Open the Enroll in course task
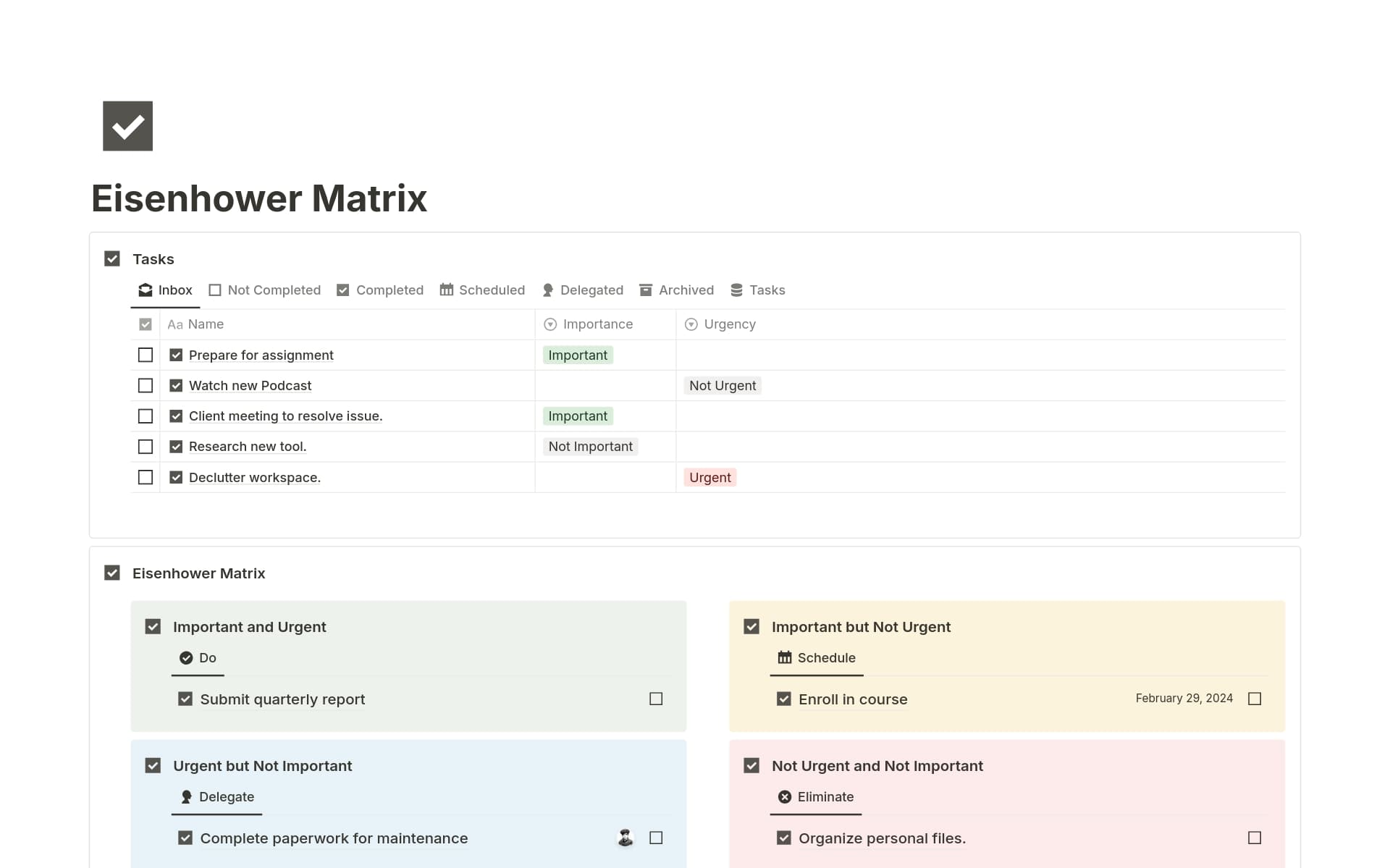Image resolution: width=1390 pixels, height=868 pixels. click(853, 699)
